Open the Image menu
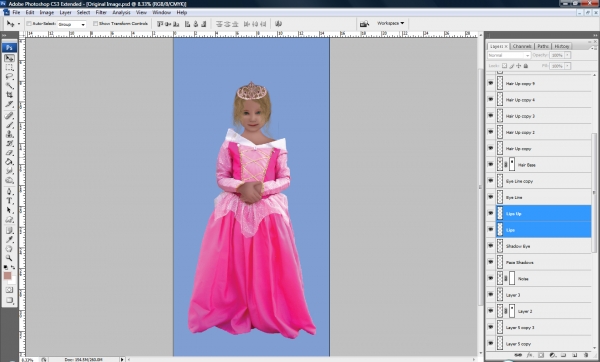Screen dimensions: 600x362 tap(47, 13)
